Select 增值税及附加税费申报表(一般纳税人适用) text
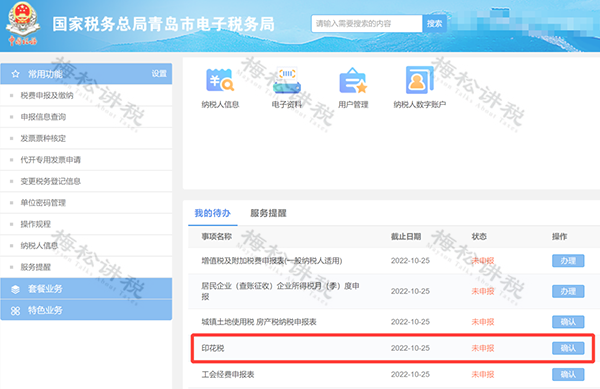This screenshot has height=389, width=600. [x=272, y=261]
